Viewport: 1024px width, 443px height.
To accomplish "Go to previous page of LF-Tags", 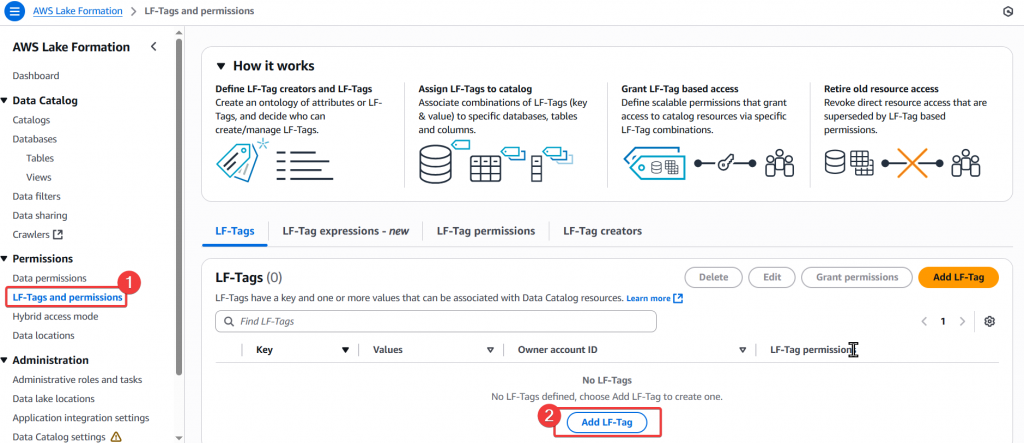I will pyautogui.click(x=923, y=321).
